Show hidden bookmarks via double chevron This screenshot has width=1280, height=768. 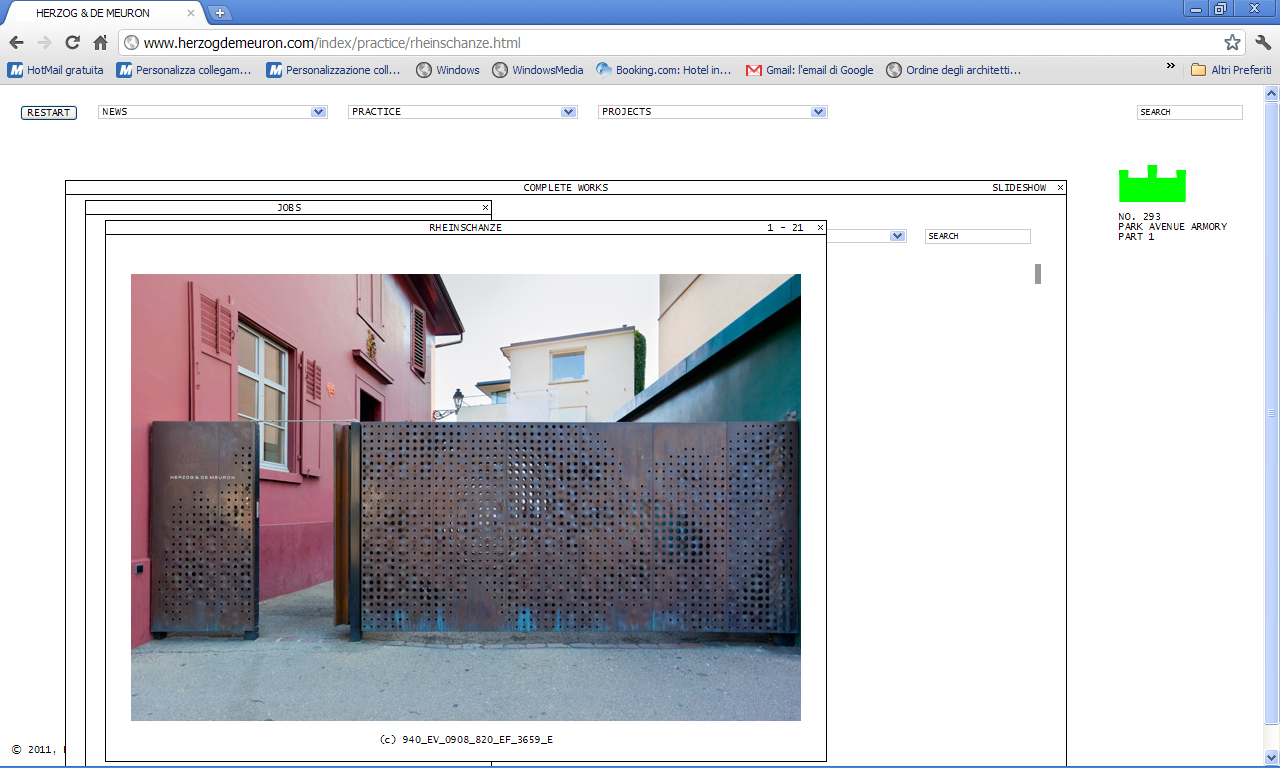coord(1170,68)
